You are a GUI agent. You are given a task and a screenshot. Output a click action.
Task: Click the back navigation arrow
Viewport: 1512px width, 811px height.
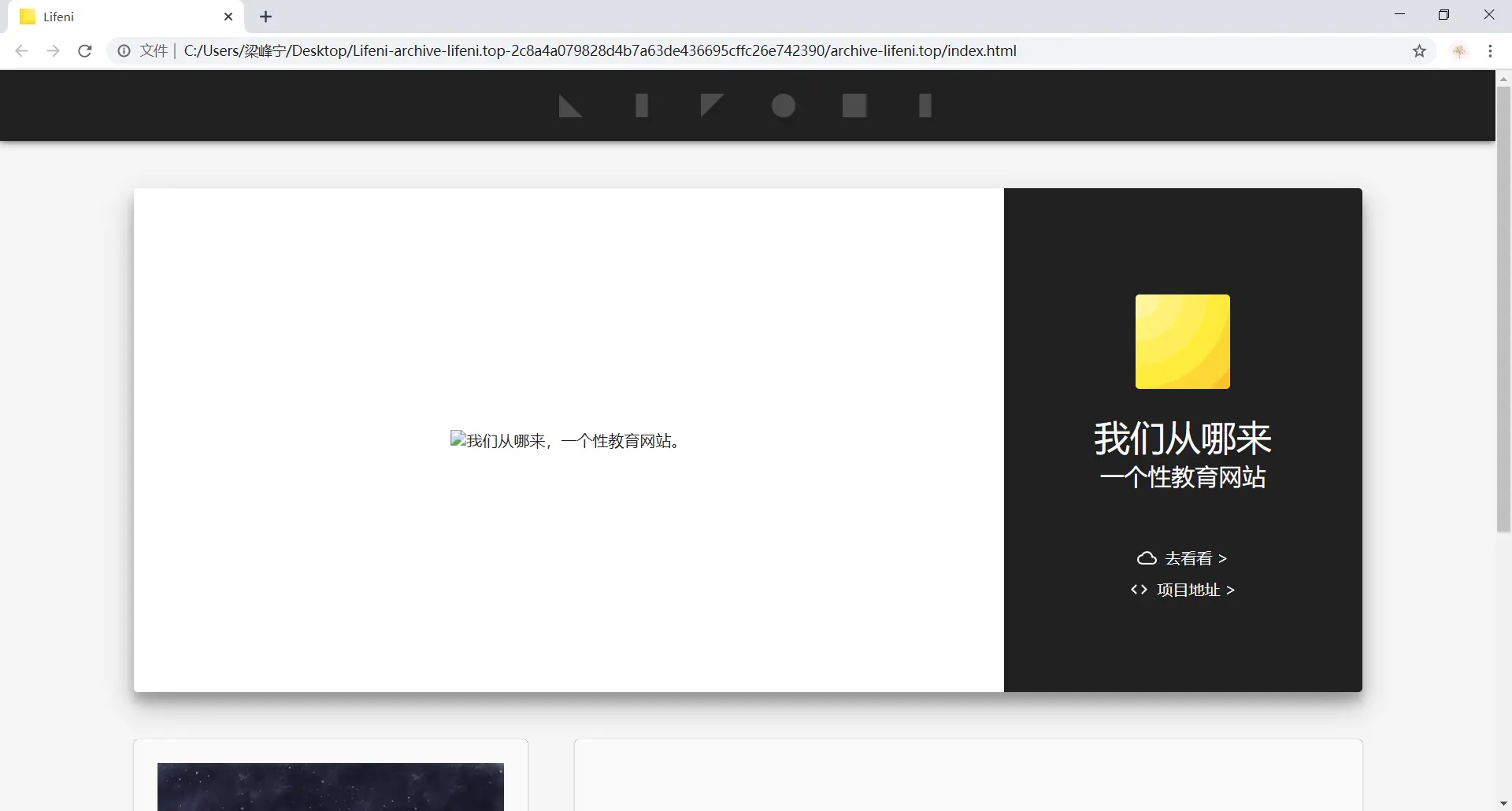(x=21, y=50)
